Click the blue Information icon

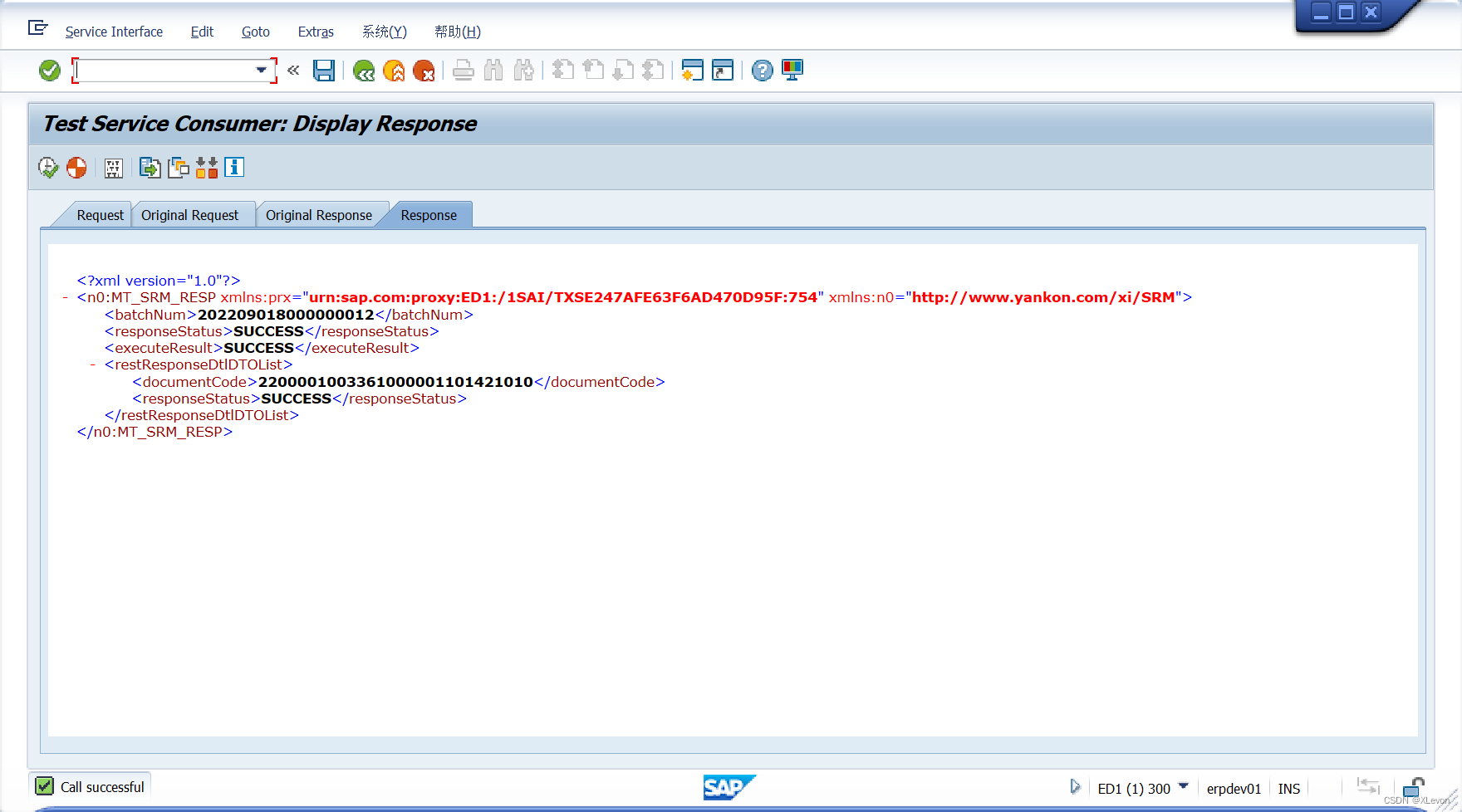(x=234, y=168)
